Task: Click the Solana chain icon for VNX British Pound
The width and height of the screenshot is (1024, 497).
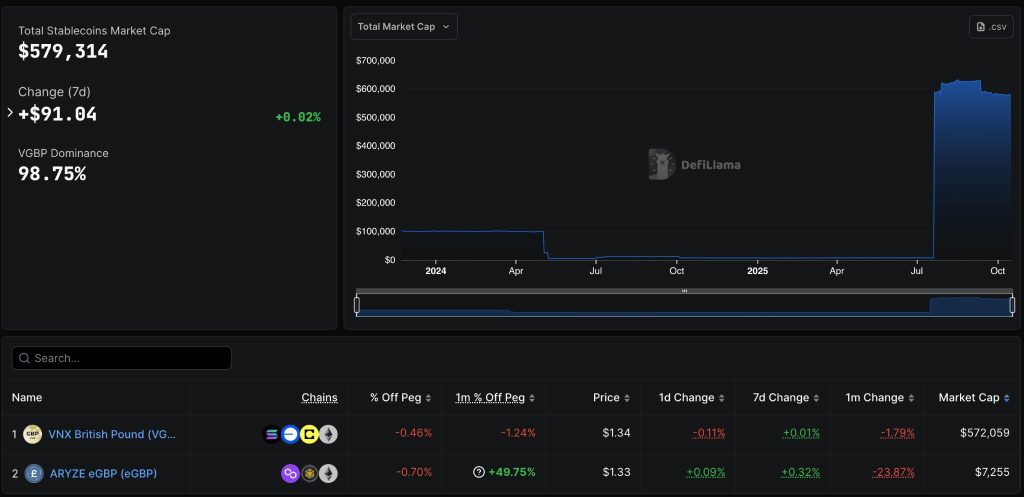Action: pyautogui.click(x=271, y=434)
